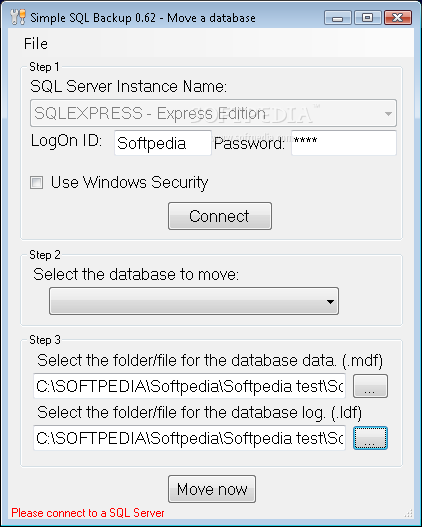Enable Use Windows Security checkbox

(36, 183)
